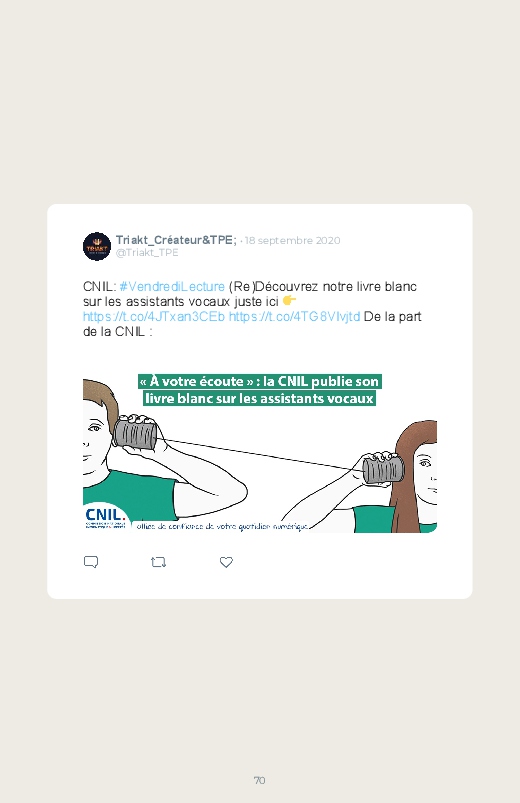Click the right tin can in illustration
The width and height of the screenshot is (520, 803).
click(383, 470)
